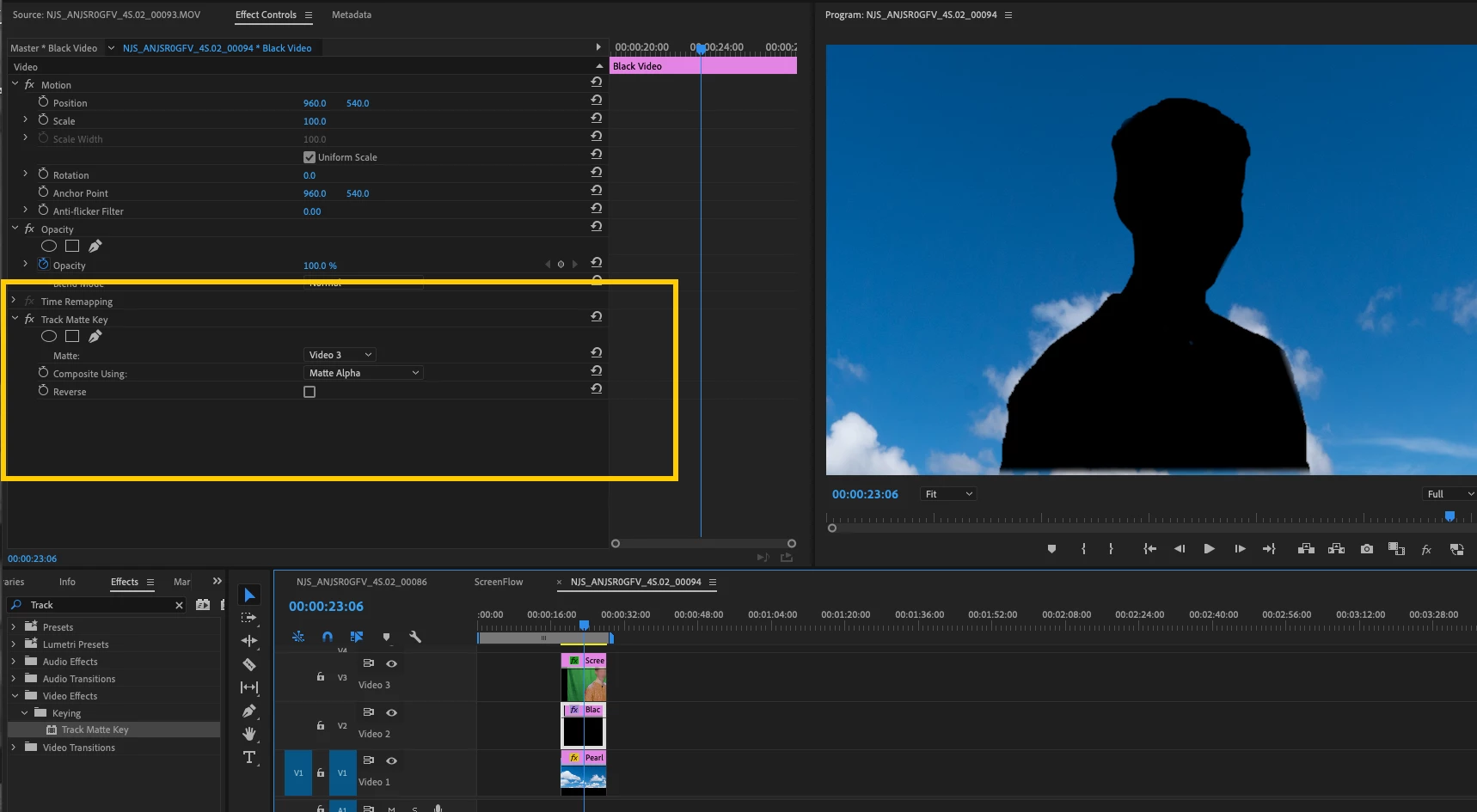Open the Info panel tab
This screenshot has width=1477, height=812.
[67, 582]
